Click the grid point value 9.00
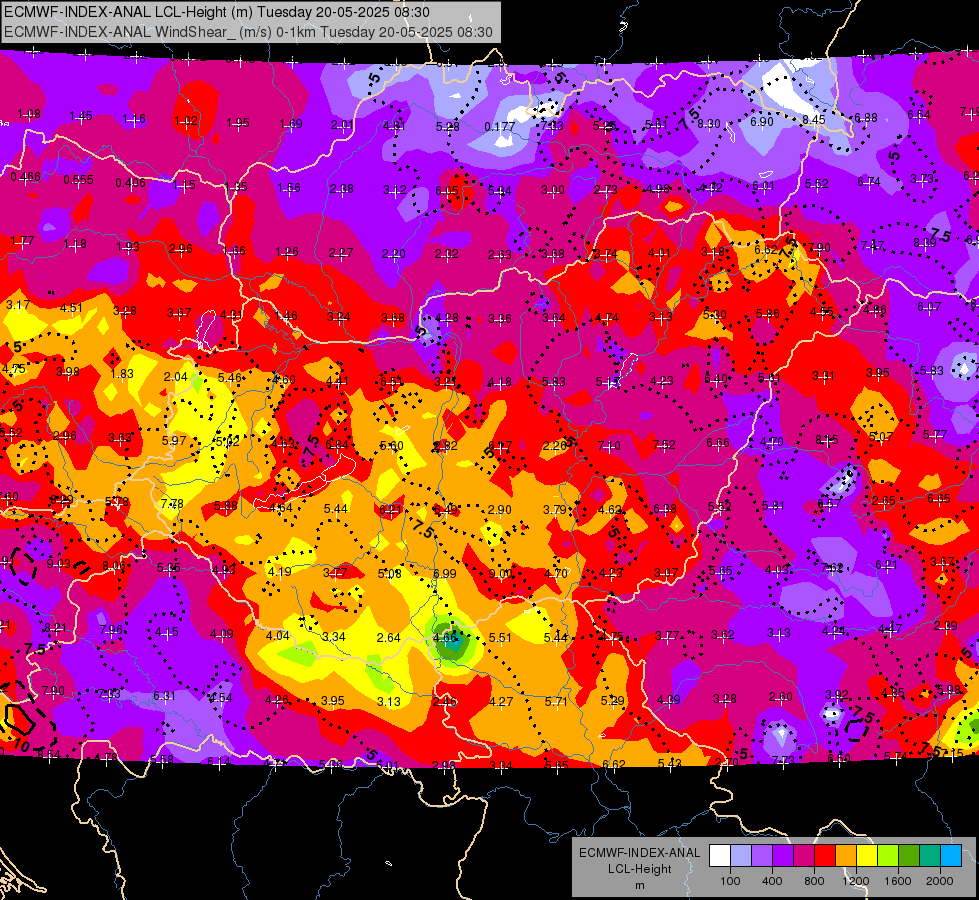Viewport: 979px width, 900px height. click(x=500, y=574)
